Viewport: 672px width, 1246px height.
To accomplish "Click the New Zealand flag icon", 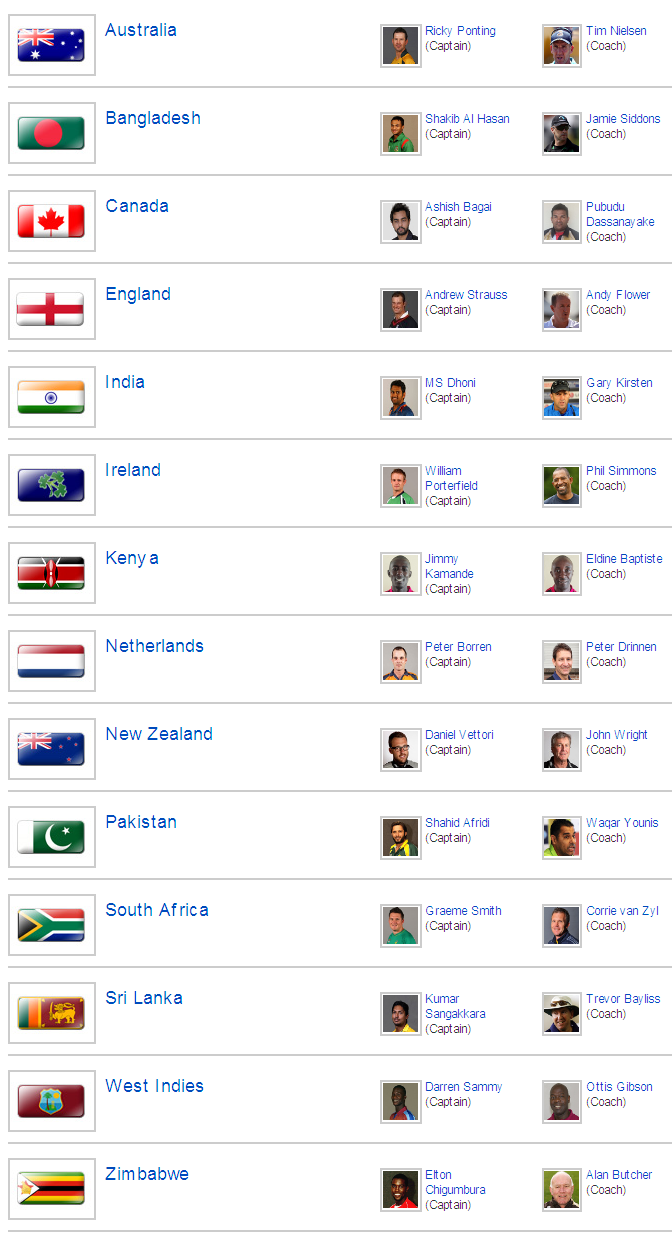I will [51, 749].
